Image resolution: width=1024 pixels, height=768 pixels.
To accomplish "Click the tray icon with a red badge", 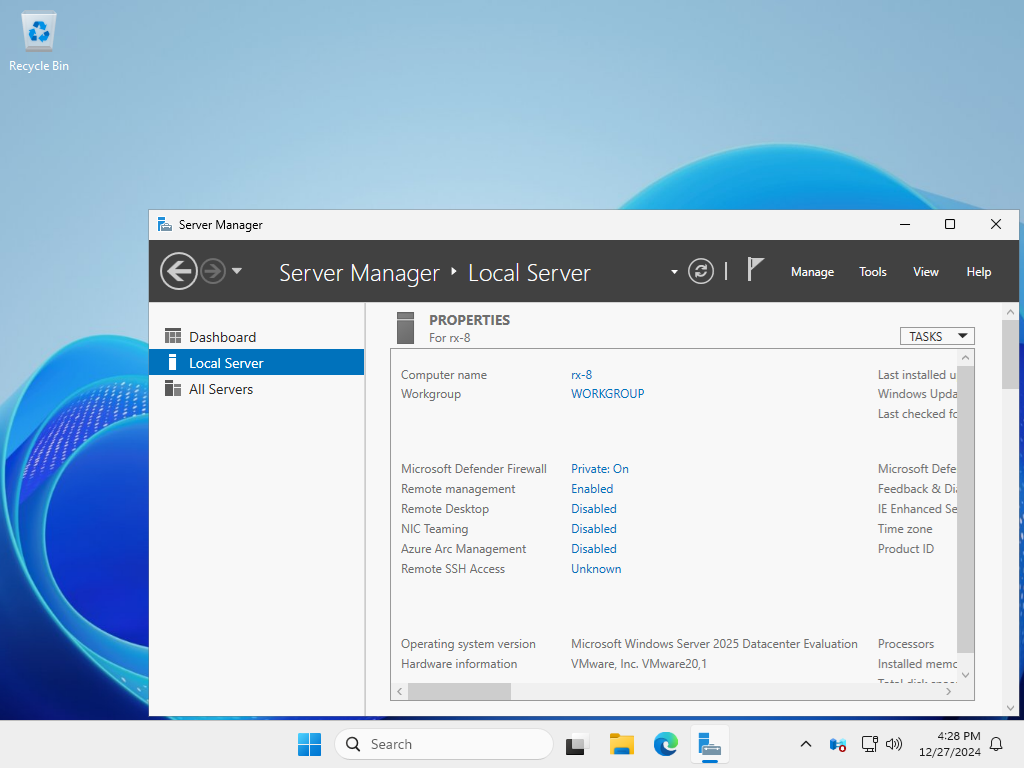I will (x=837, y=744).
